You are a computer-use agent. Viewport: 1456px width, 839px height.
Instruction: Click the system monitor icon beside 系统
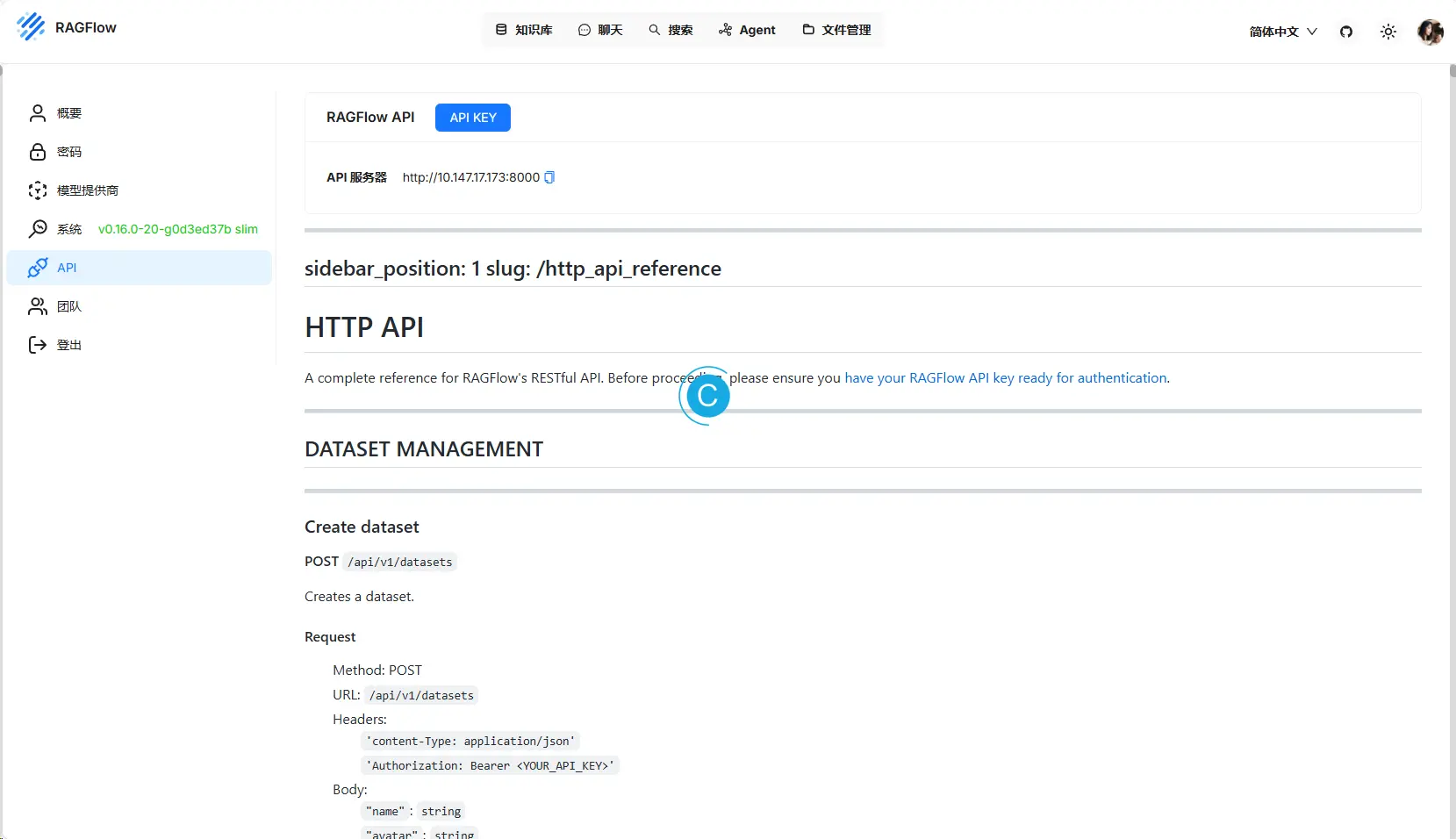(x=38, y=229)
